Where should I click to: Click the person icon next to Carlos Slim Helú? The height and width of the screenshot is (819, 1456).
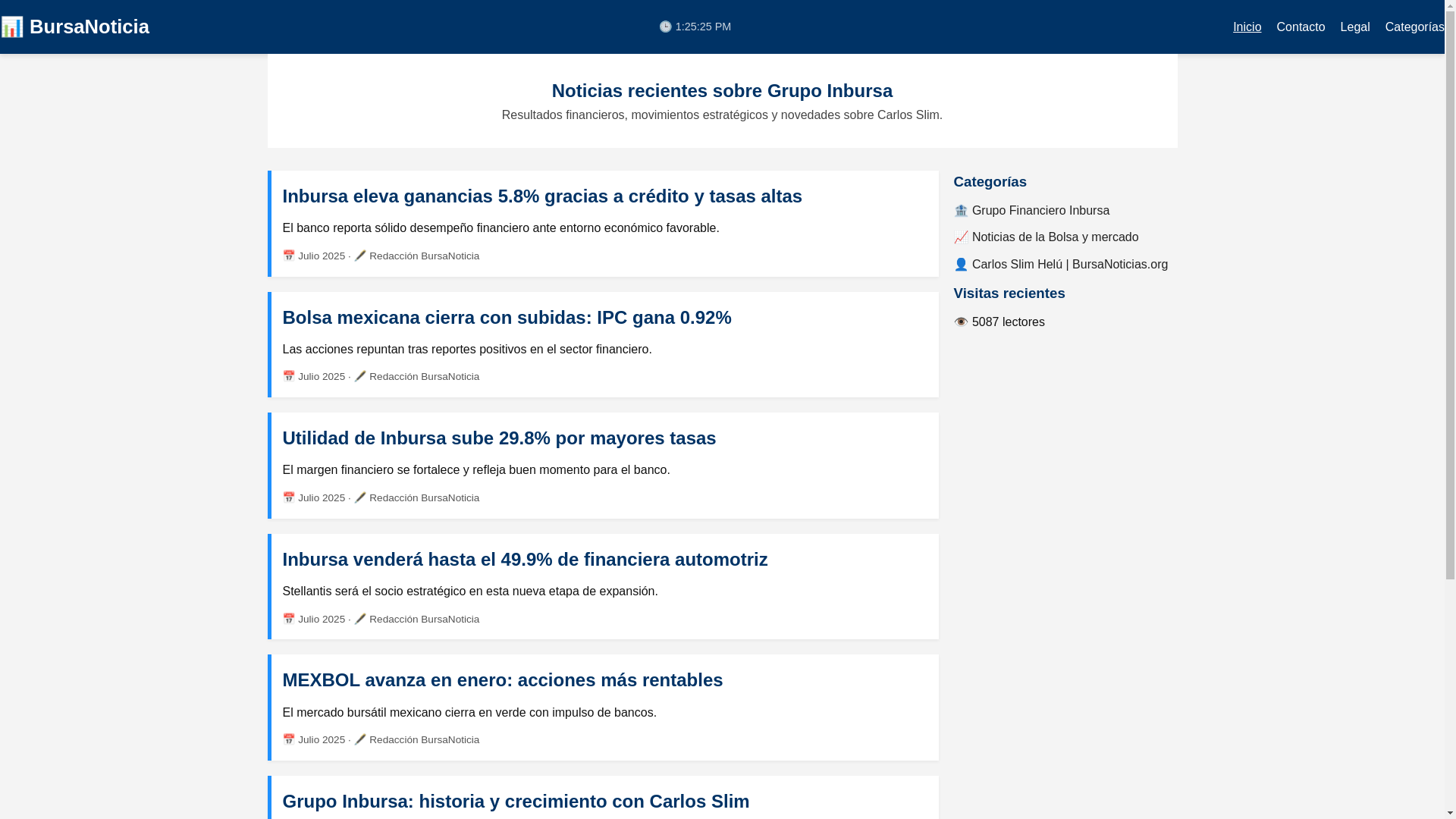click(x=961, y=265)
